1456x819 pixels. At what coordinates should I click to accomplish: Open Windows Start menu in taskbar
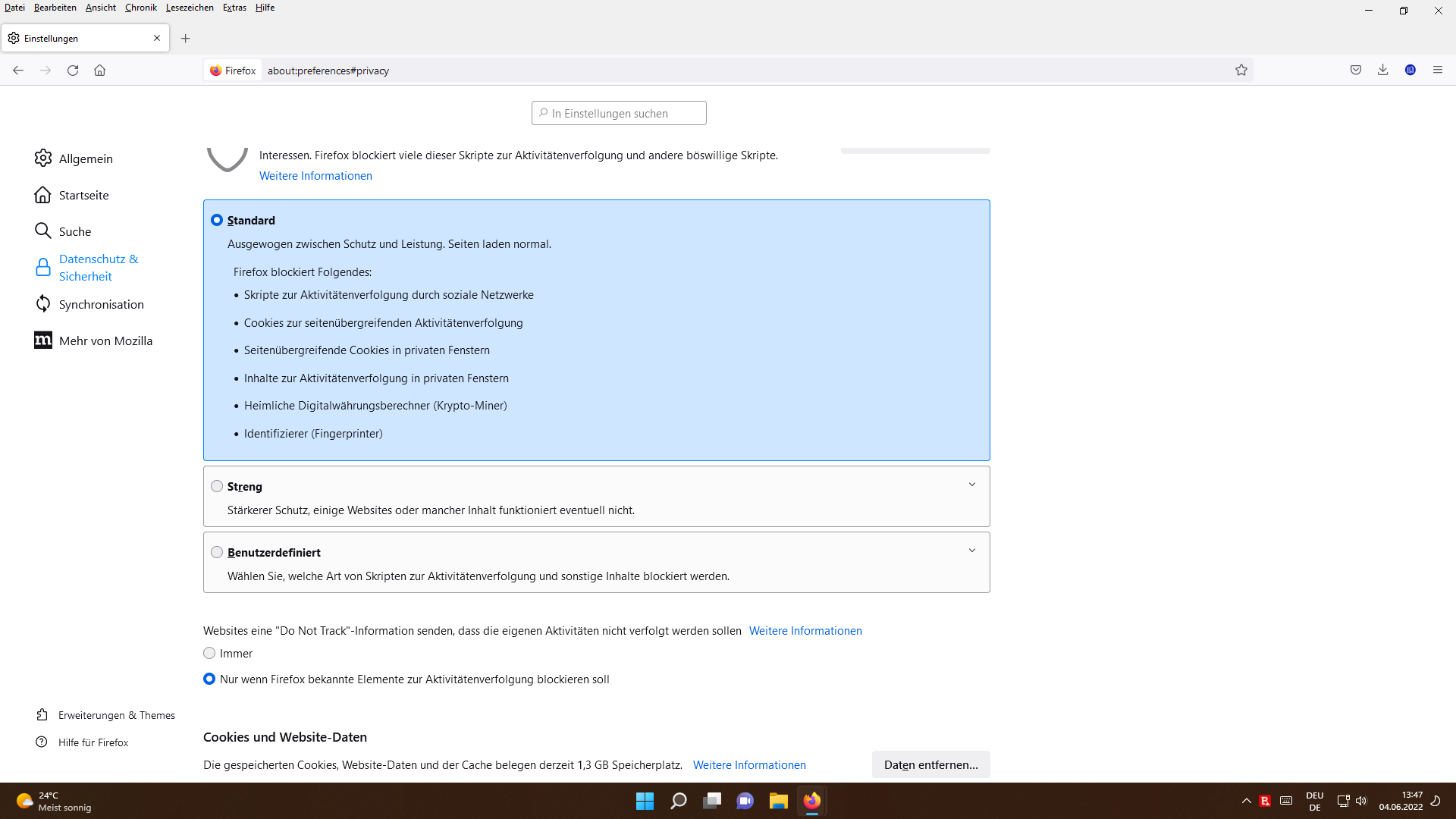click(x=645, y=801)
